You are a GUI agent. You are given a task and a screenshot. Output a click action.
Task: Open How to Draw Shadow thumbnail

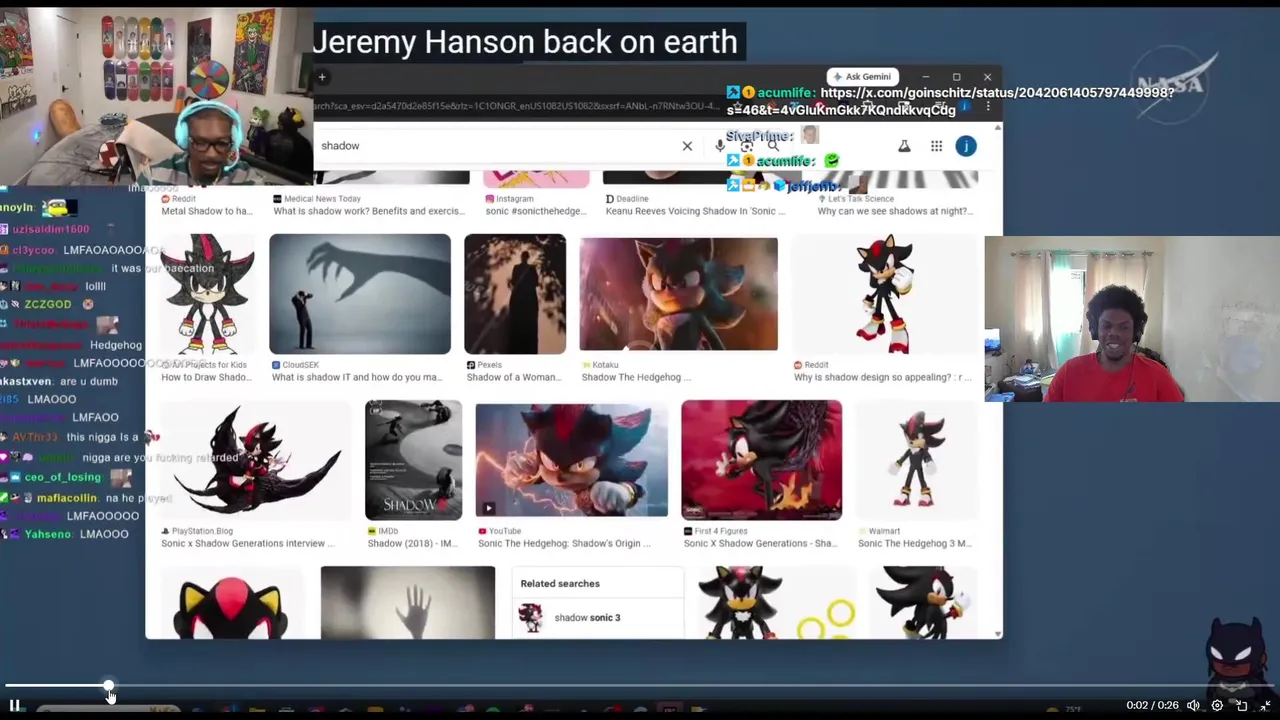click(207, 294)
